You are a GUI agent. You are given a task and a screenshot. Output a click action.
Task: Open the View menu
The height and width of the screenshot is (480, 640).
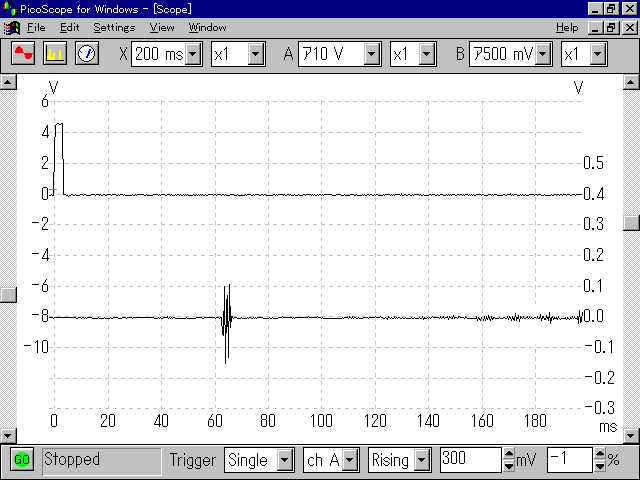162,28
